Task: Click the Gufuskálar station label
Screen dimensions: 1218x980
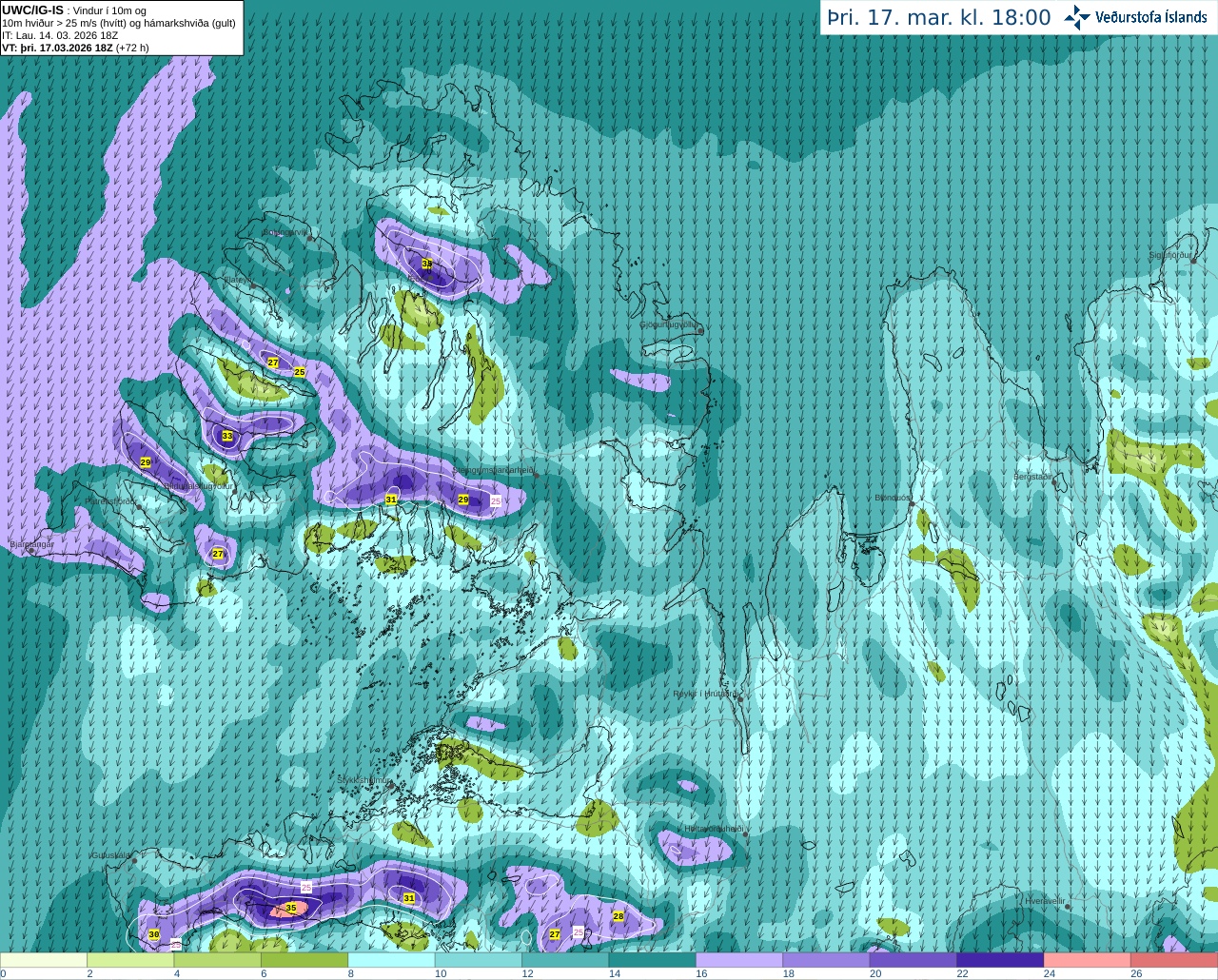Action: pyautogui.click(x=110, y=855)
